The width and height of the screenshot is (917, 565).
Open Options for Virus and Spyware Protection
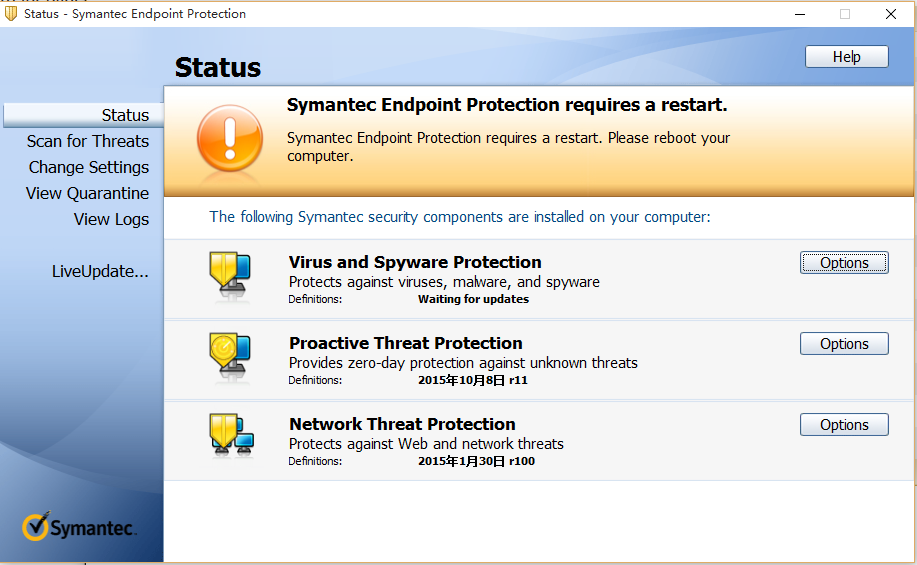pos(844,263)
